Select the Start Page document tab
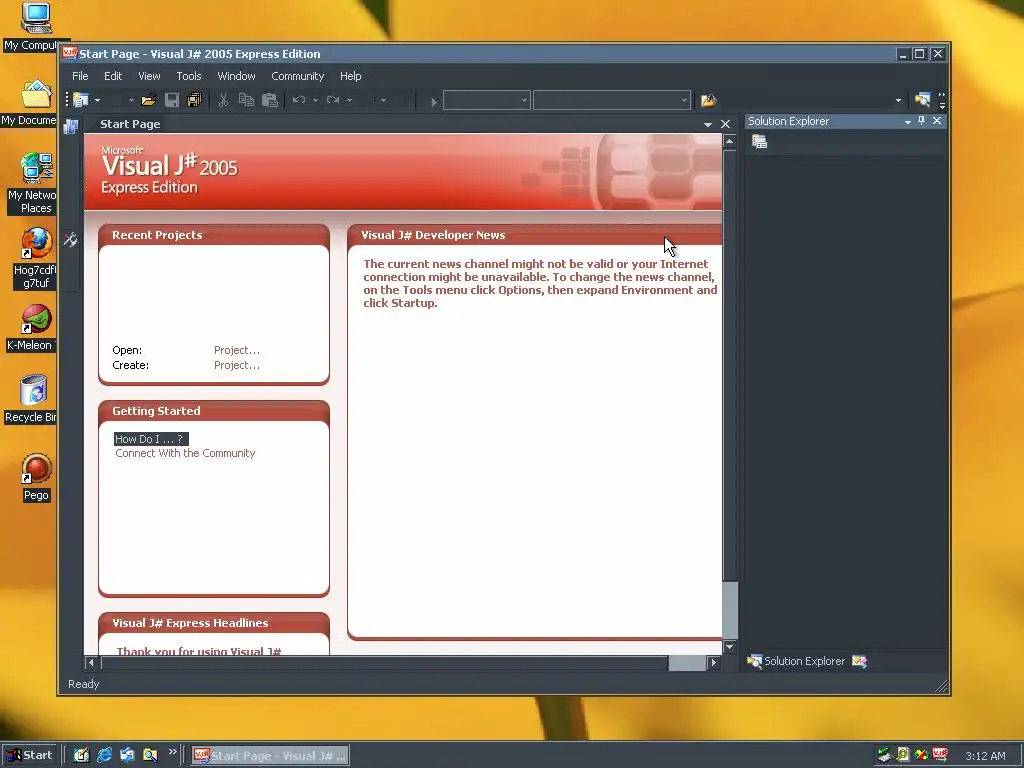This screenshot has height=768, width=1024. [130, 124]
